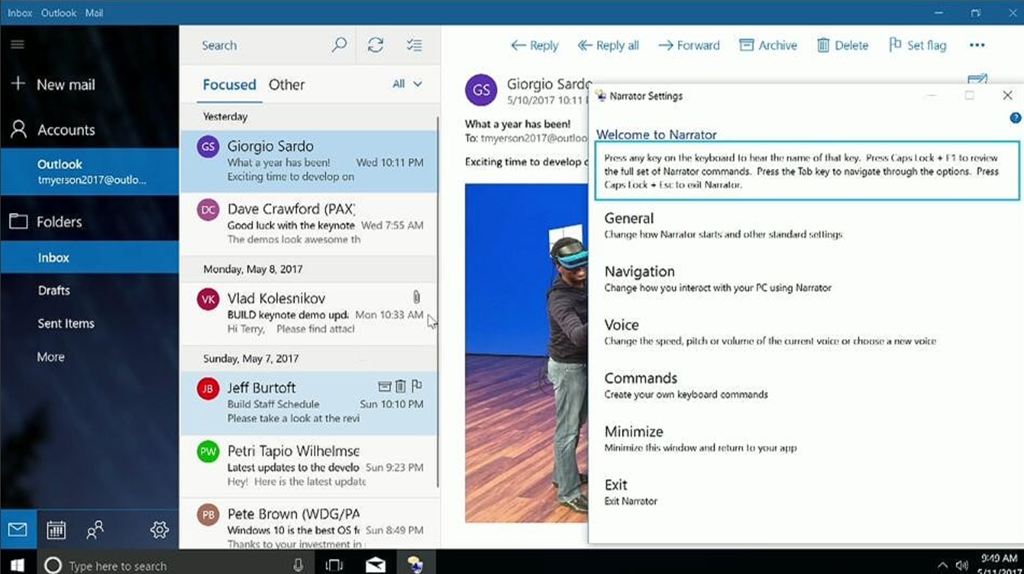This screenshot has height=574, width=1024.
Task: Toggle flag on Jeff Burtoft message
Action: (x=417, y=386)
